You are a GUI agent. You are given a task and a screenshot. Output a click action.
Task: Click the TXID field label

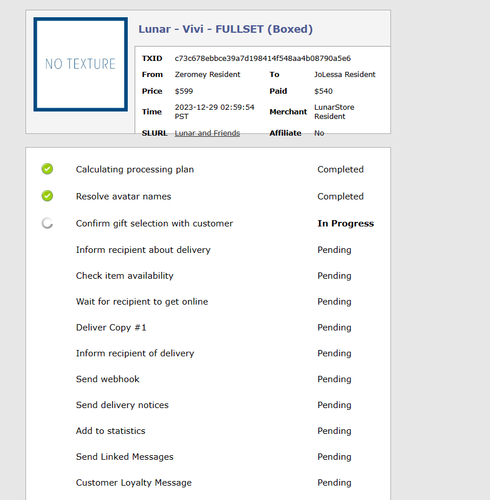152,58
